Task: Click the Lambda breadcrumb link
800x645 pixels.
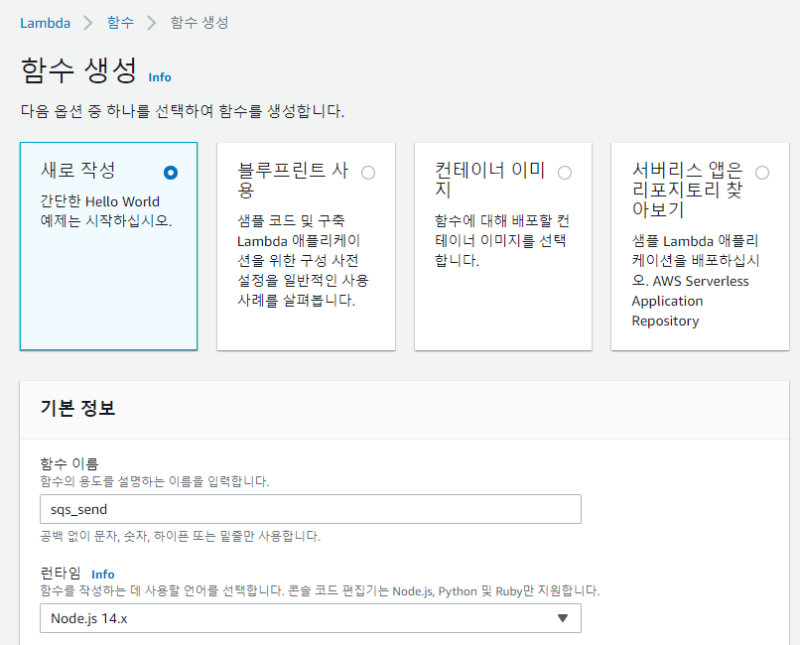Action: coord(45,22)
